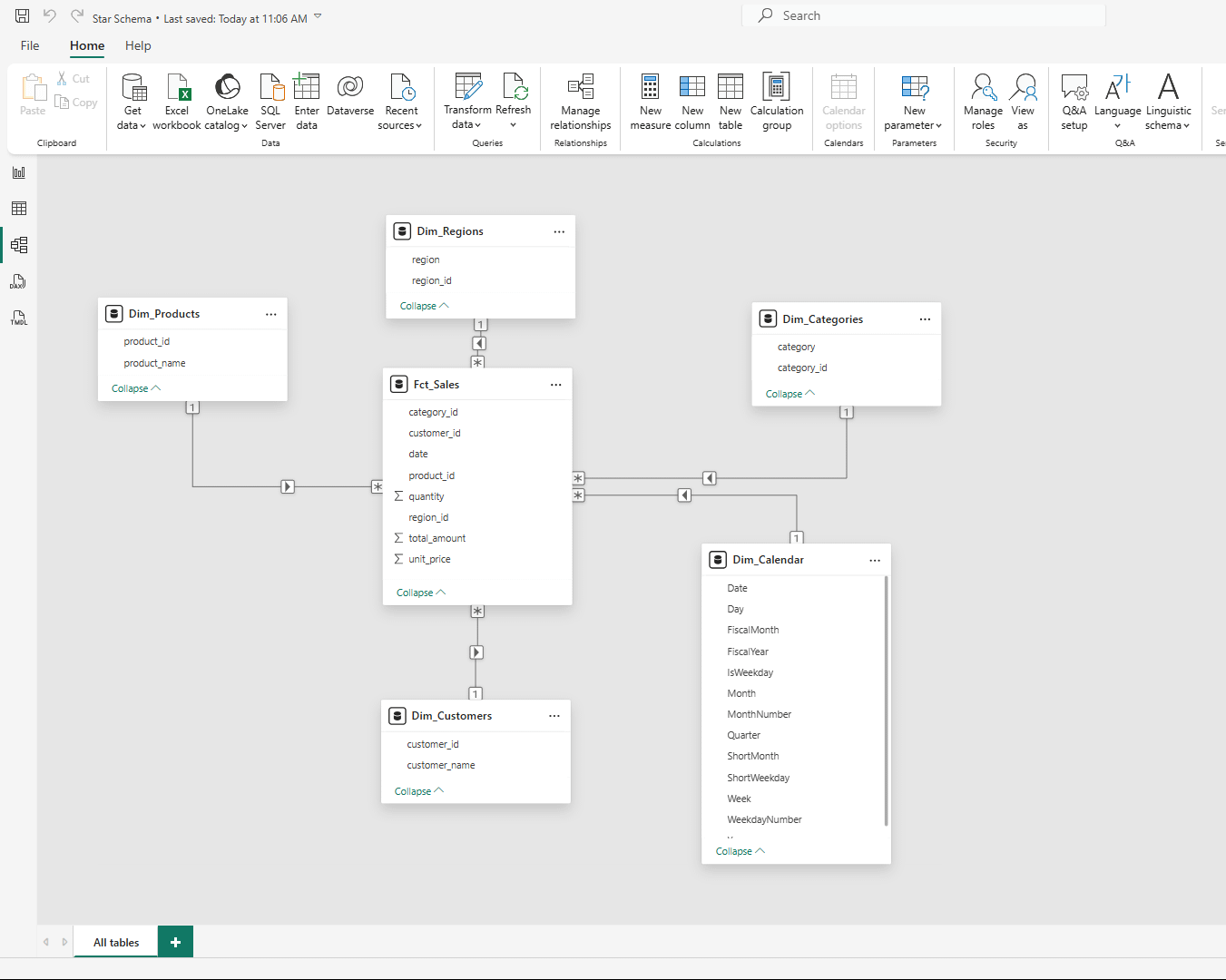The width and height of the screenshot is (1226, 980).
Task: Click the Undo arrow in title bar
Action: 50,16
